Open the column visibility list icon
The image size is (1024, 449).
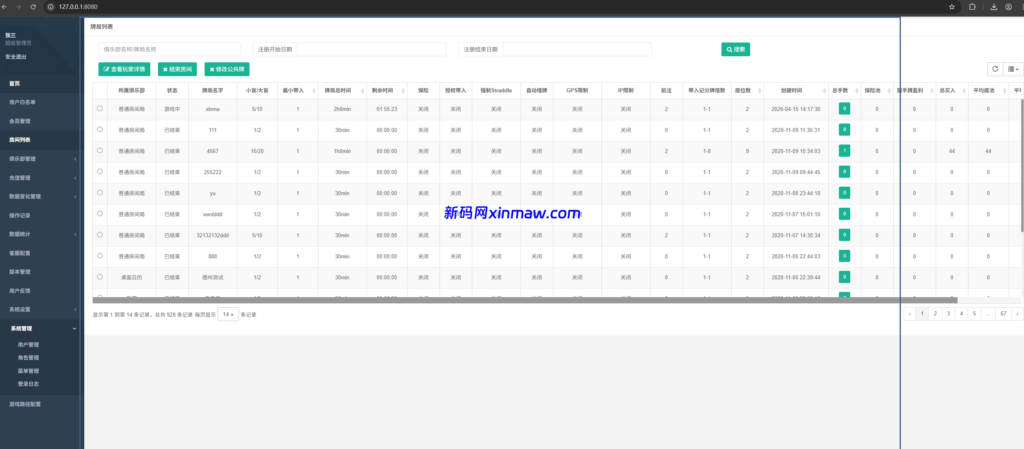pyautogui.click(x=1013, y=69)
